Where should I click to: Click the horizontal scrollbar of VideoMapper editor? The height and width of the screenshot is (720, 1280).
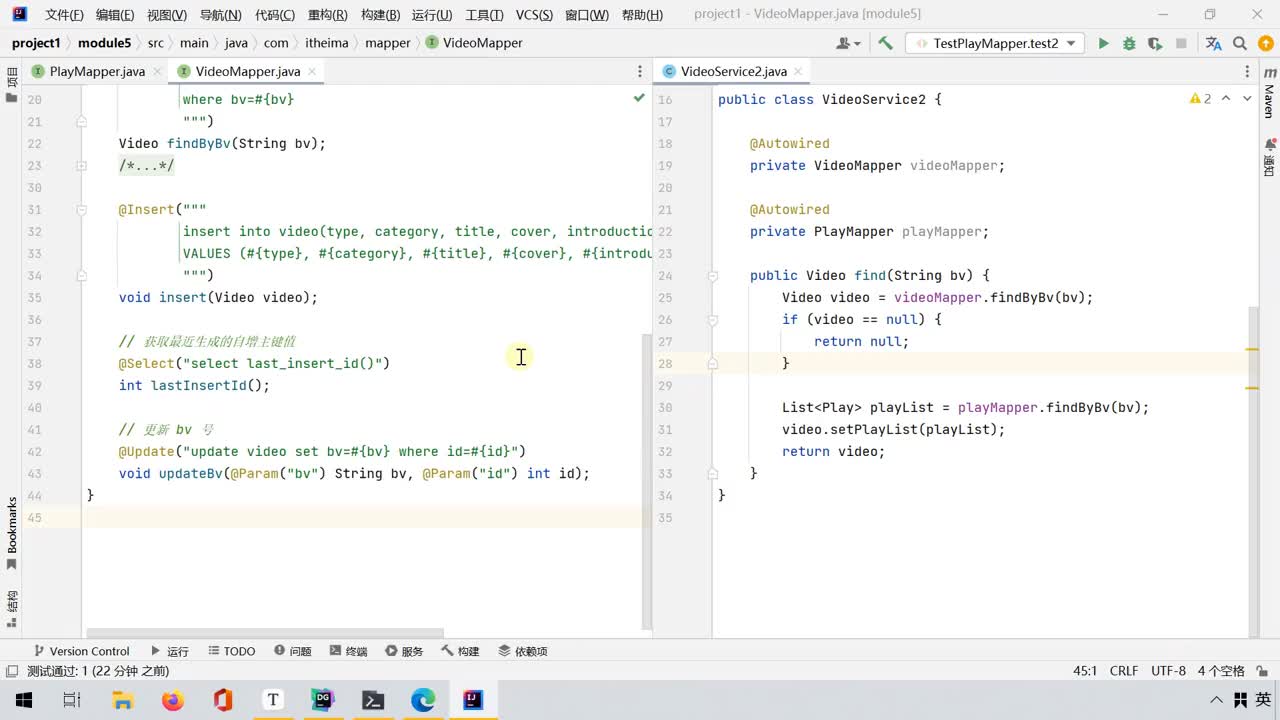(x=265, y=633)
